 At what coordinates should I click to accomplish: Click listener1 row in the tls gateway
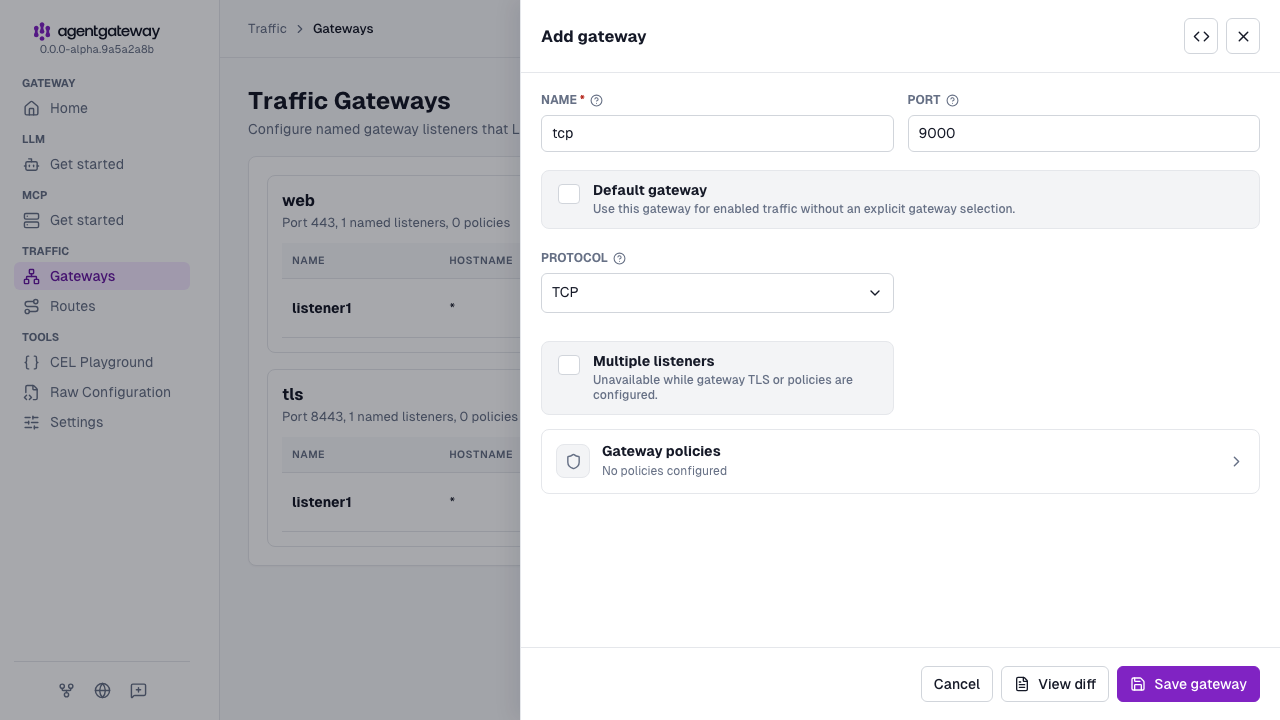coord(400,502)
